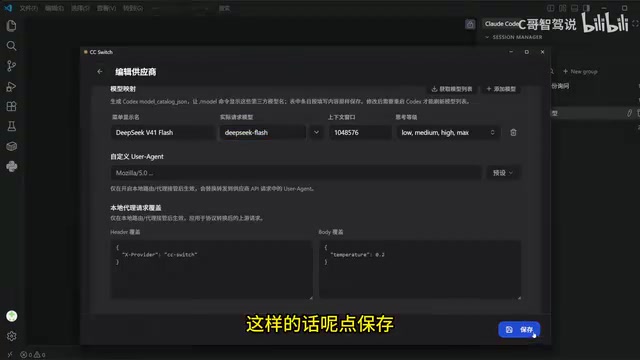Open VS Code Source Control view
This screenshot has height=360, width=640.
pyautogui.click(x=11, y=66)
